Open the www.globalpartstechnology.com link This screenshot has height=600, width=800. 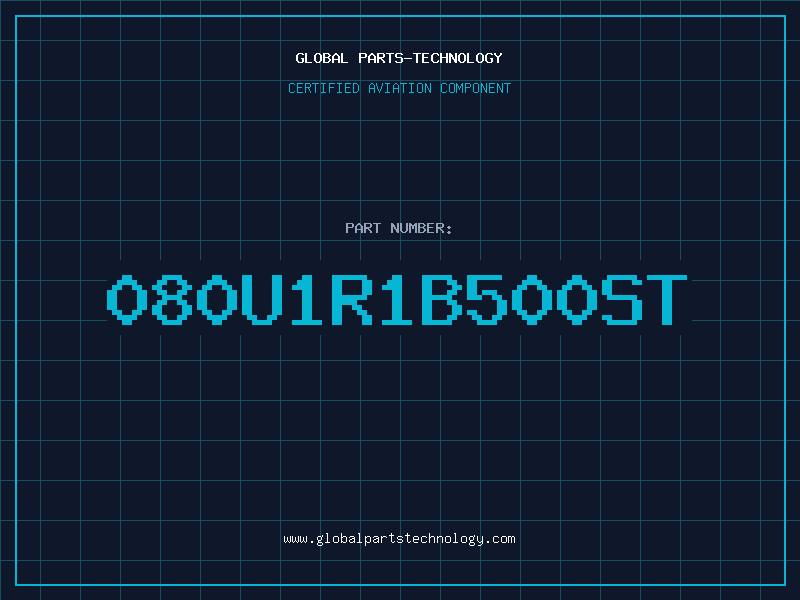point(399,539)
